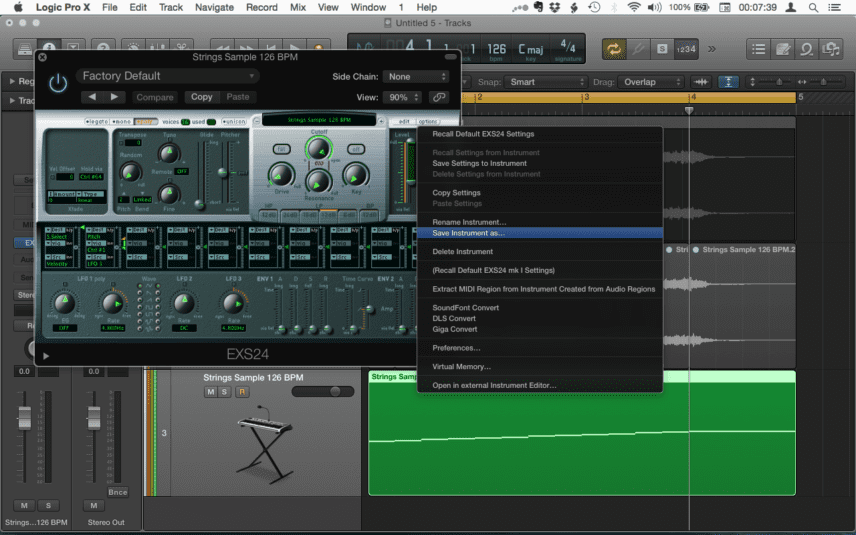
Task: Adjust the Strings channel volume fader
Action: click(x=25, y=418)
